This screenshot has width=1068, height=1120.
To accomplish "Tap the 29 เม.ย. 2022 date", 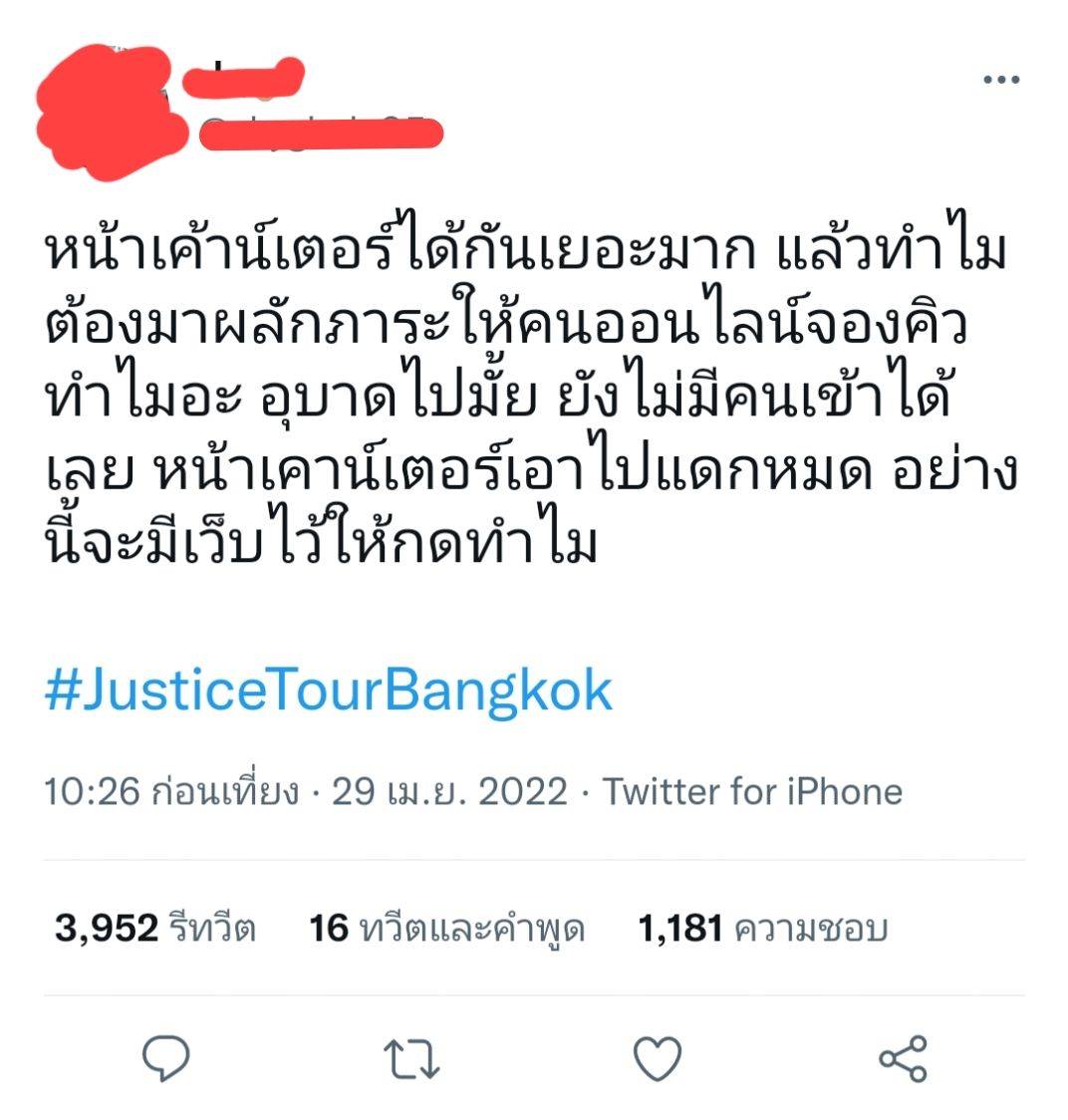I will click(x=450, y=791).
